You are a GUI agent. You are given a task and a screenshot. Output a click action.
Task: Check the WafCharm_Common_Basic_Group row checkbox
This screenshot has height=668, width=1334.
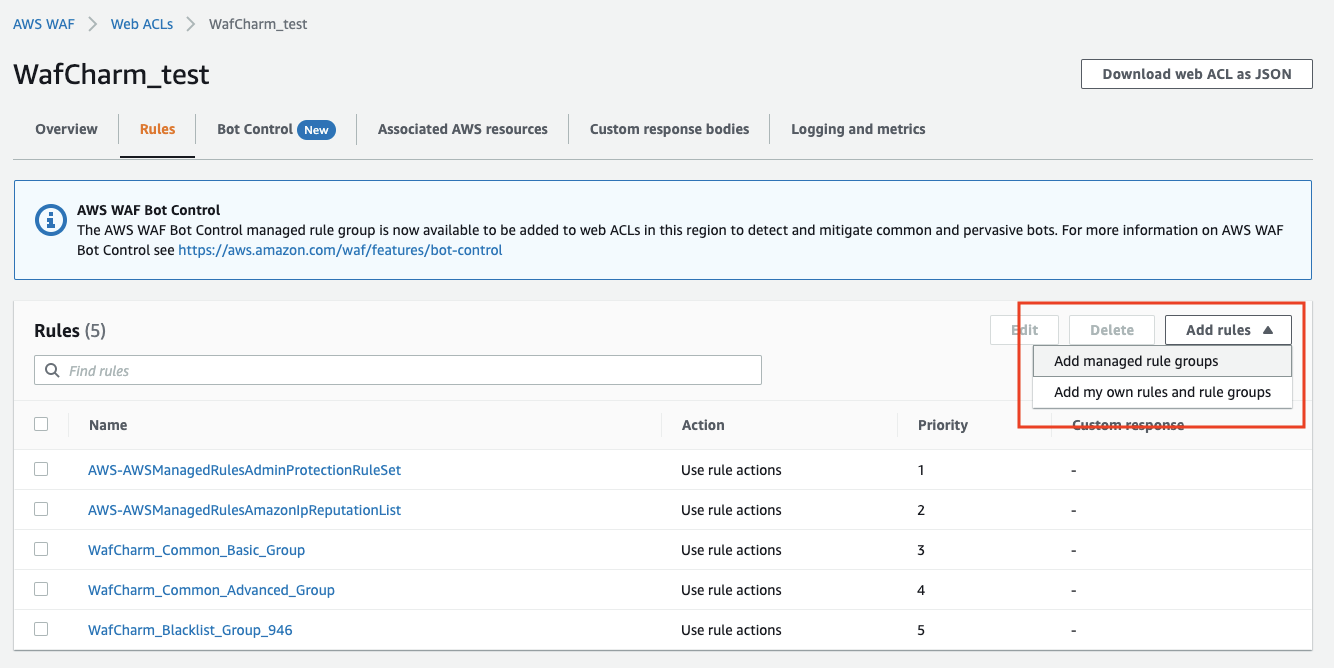(41, 549)
